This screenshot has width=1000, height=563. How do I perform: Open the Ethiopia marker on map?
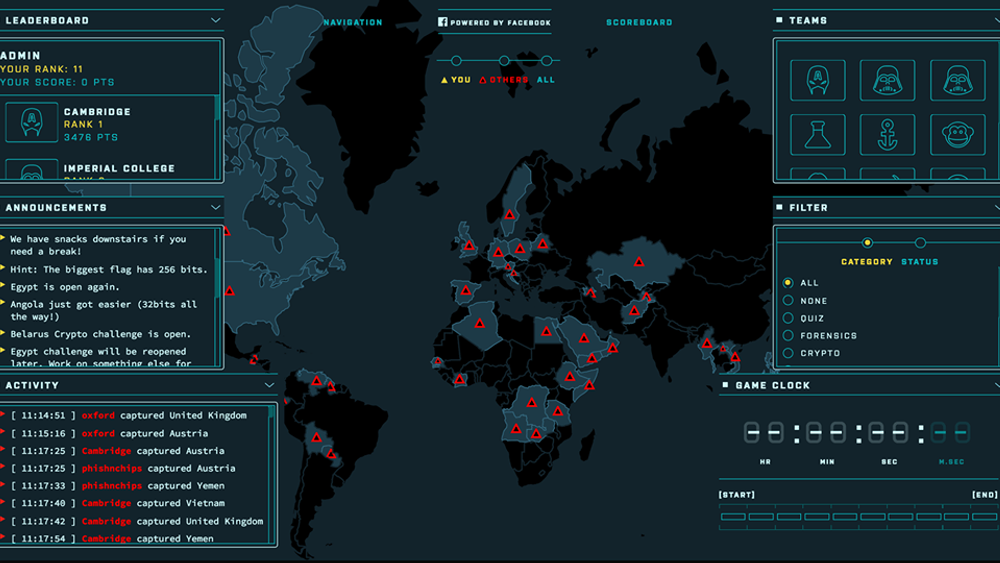click(570, 377)
